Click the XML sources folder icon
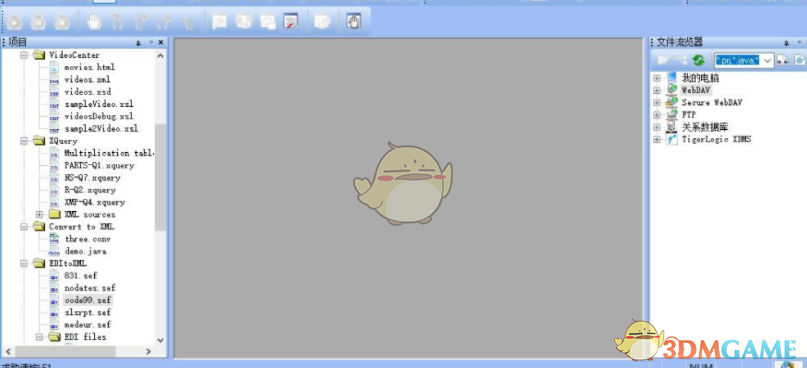This screenshot has height=368, width=807. [55, 214]
